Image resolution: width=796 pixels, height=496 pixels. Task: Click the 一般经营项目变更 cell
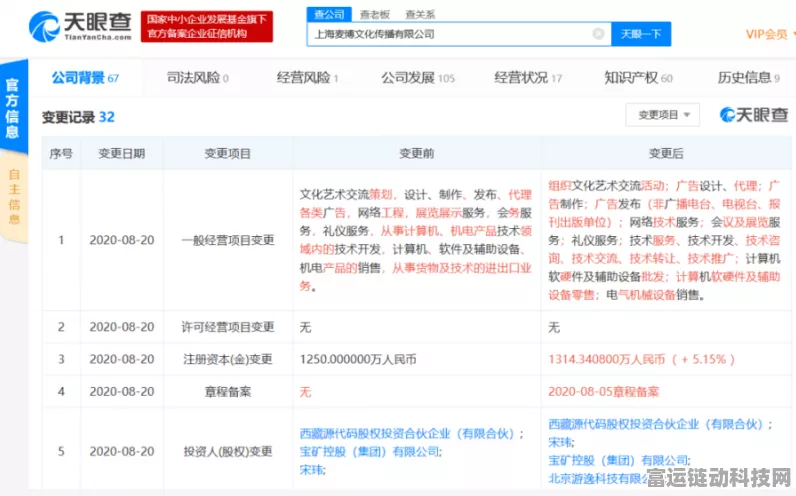pos(228,240)
